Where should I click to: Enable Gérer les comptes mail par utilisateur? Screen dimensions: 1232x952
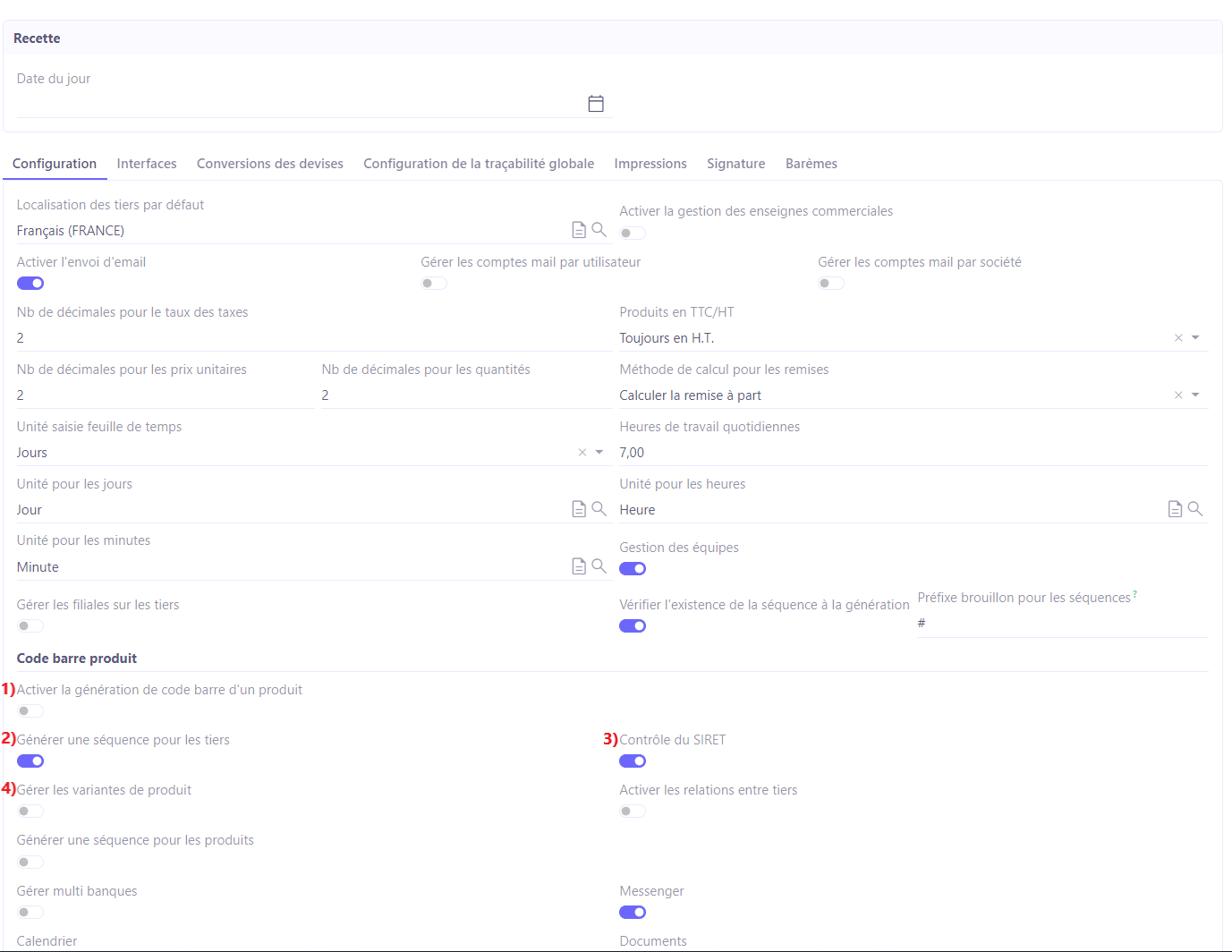click(x=434, y=284)
